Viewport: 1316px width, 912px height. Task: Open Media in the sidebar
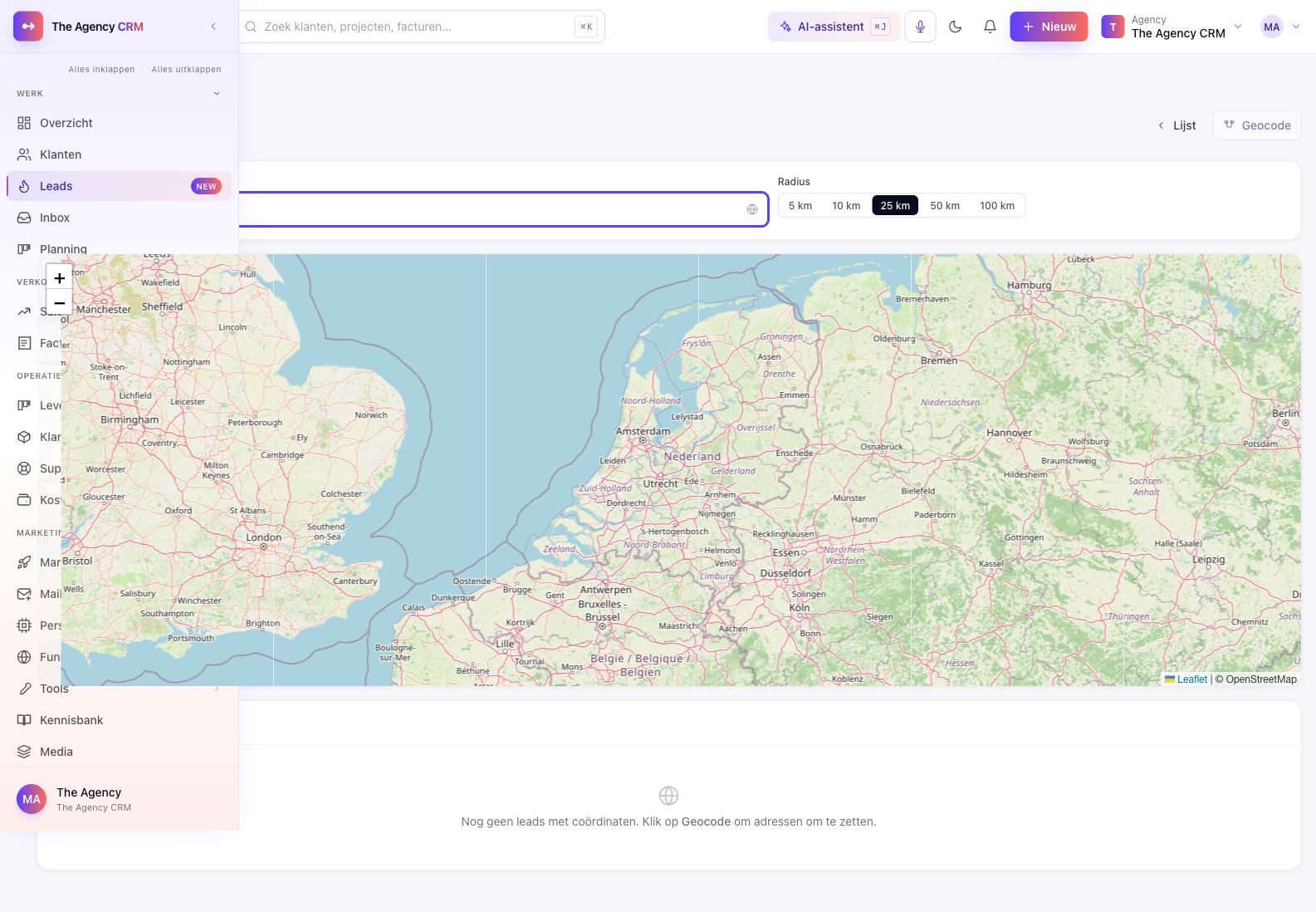[x=119, y=752]
